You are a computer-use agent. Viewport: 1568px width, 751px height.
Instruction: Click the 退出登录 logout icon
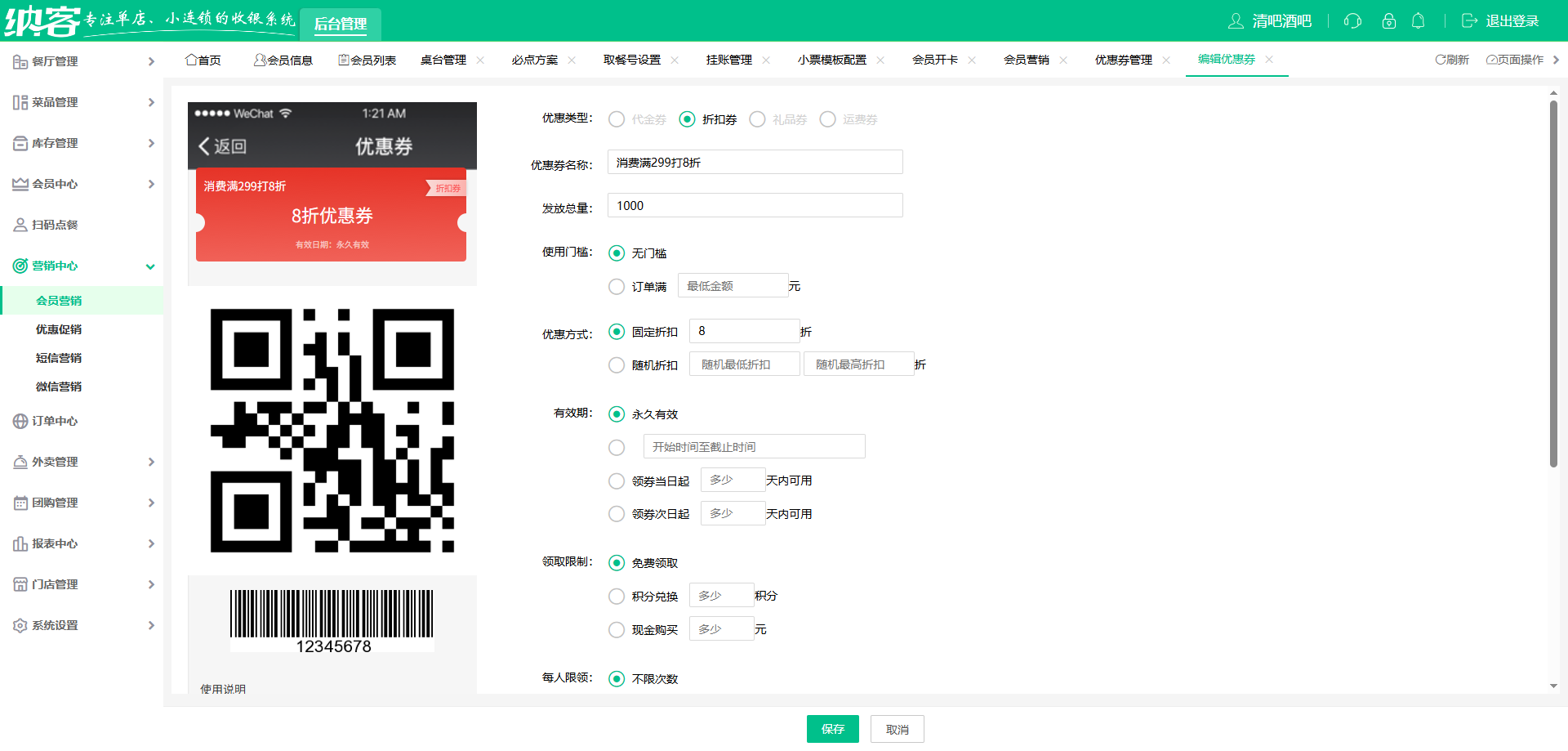(x=1470, y=20)
